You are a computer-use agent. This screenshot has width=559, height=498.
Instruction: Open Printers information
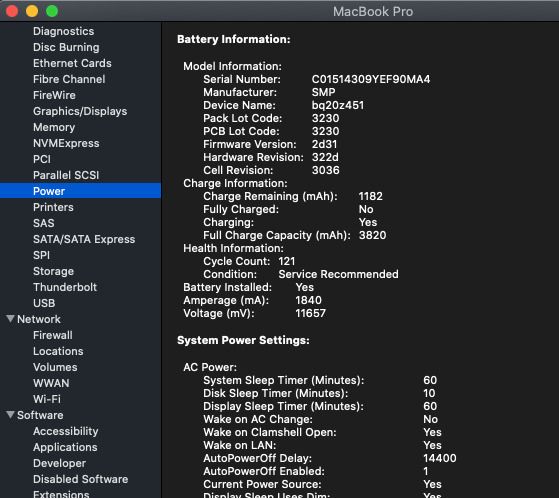point(53,207)
